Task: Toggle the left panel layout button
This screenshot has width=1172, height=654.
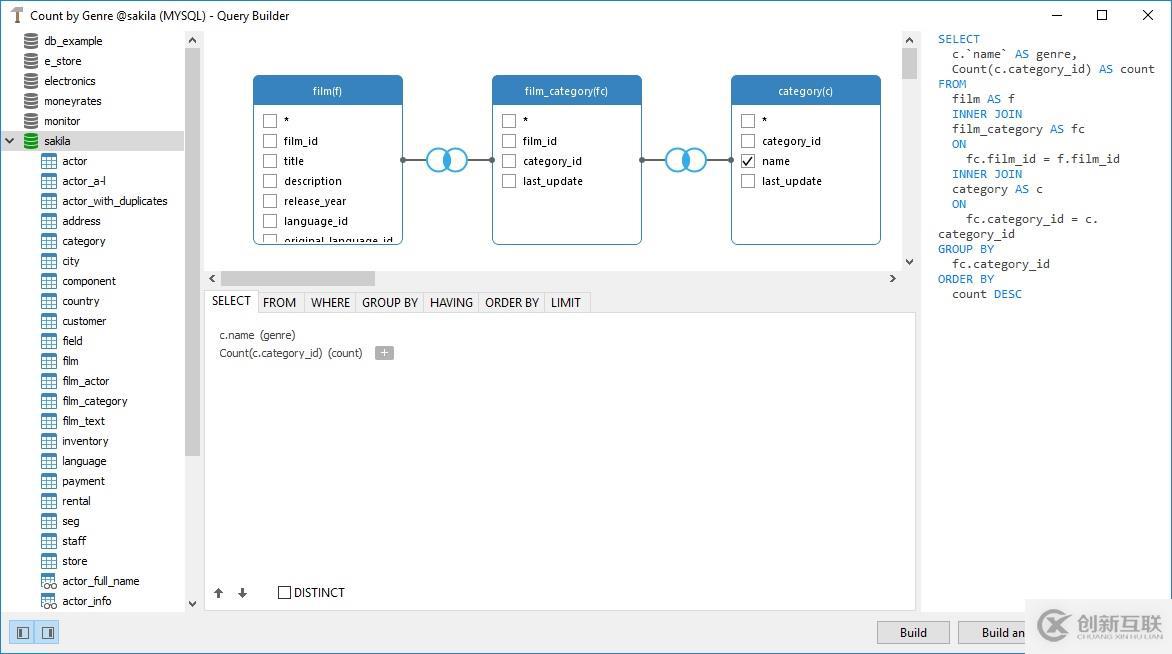Action: [23, 633]
